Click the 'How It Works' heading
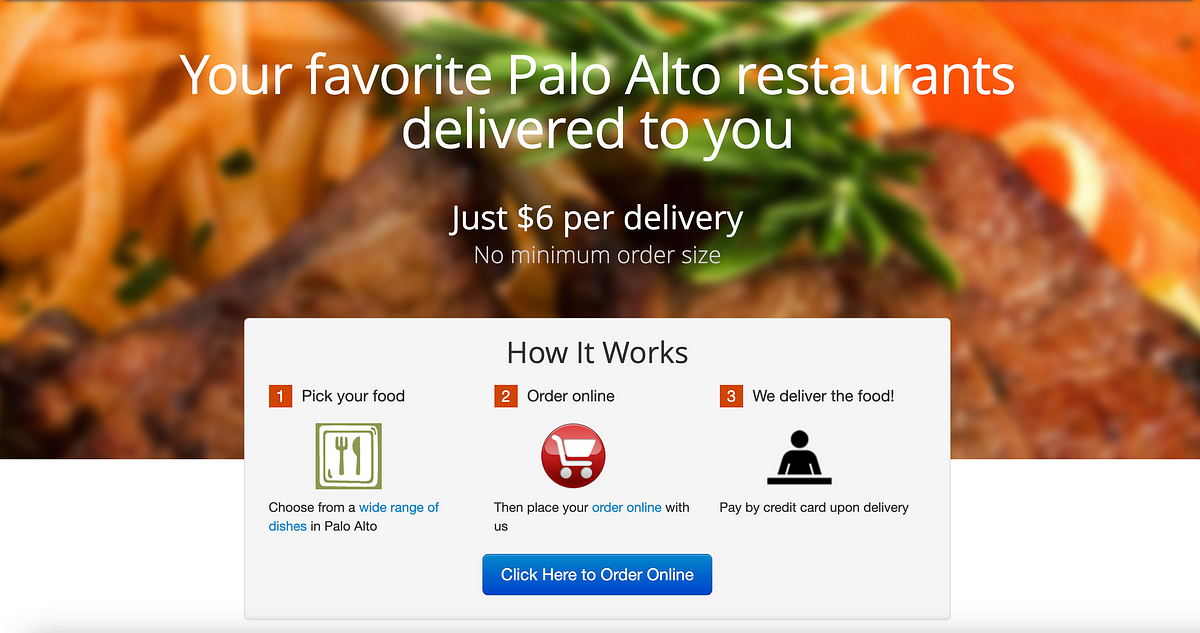 (x=597, y=353)
